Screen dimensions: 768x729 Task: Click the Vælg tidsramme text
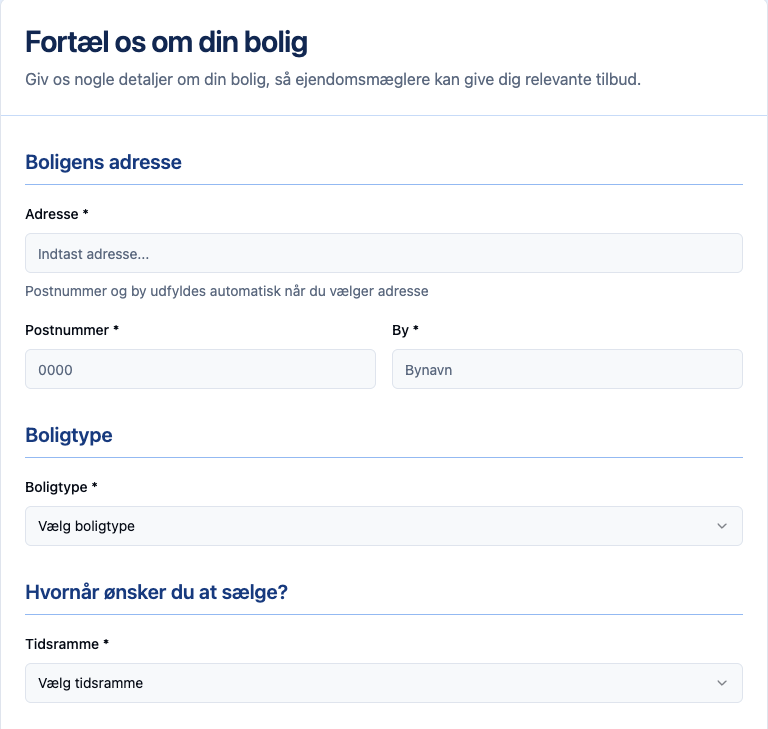tap(90, 683)
